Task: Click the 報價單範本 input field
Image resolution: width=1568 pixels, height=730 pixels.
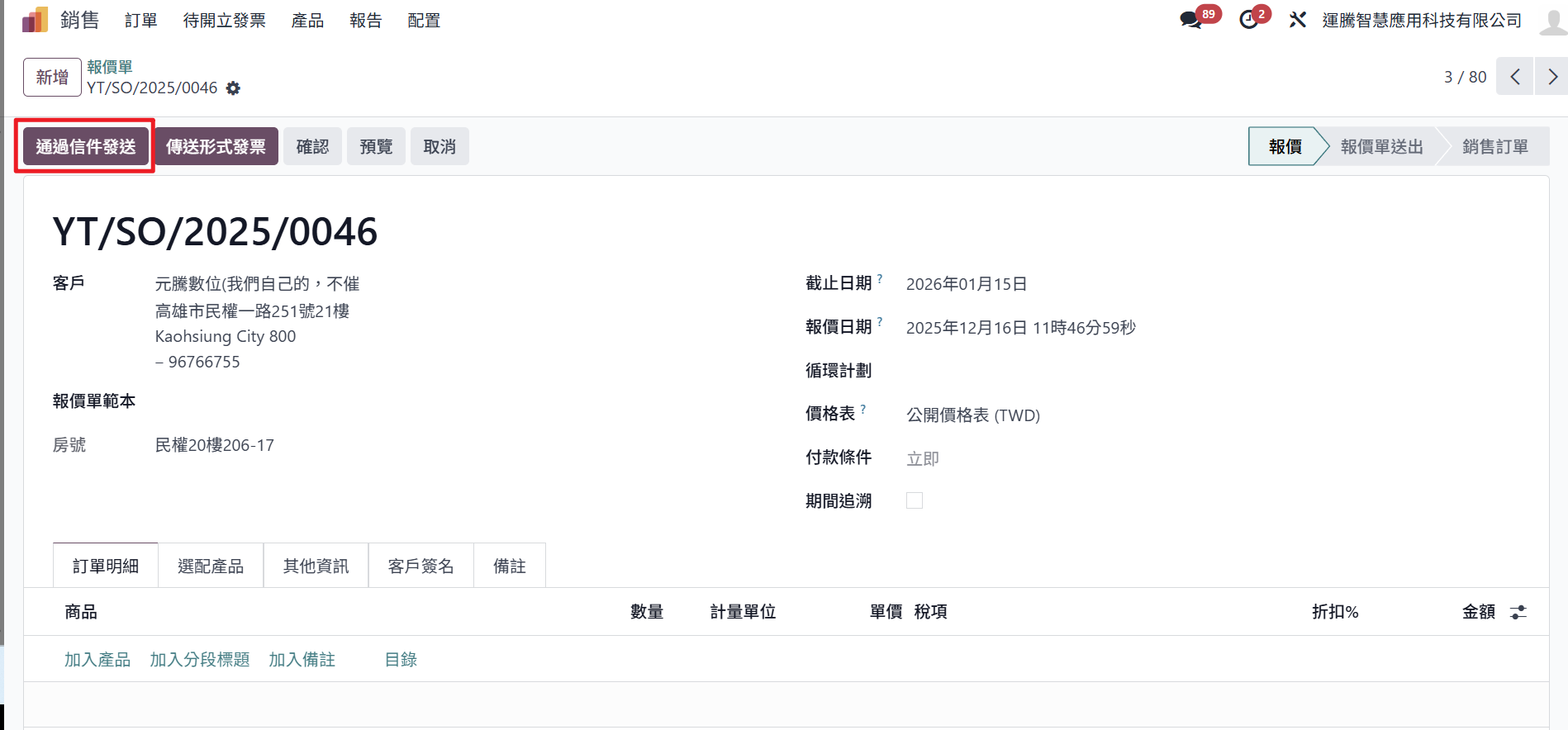Action: pyautogui.click(x=330, y=401)
